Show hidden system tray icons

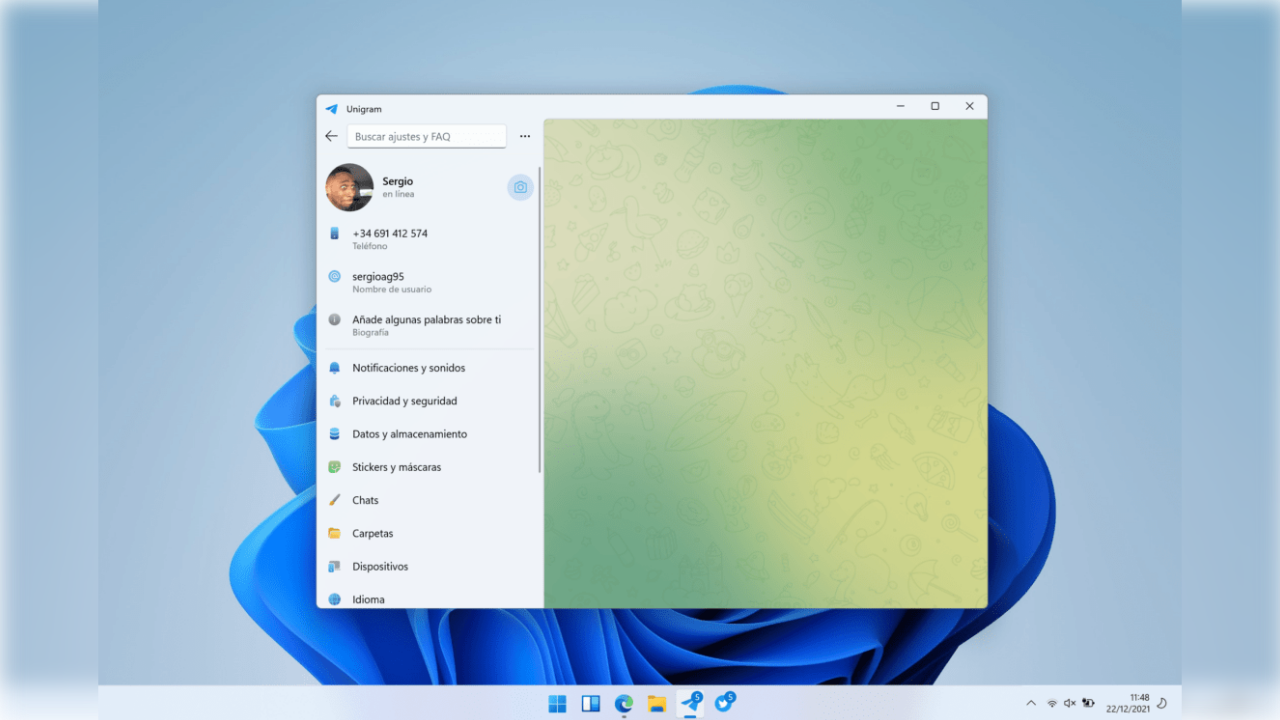click(x=1032, y=704)
